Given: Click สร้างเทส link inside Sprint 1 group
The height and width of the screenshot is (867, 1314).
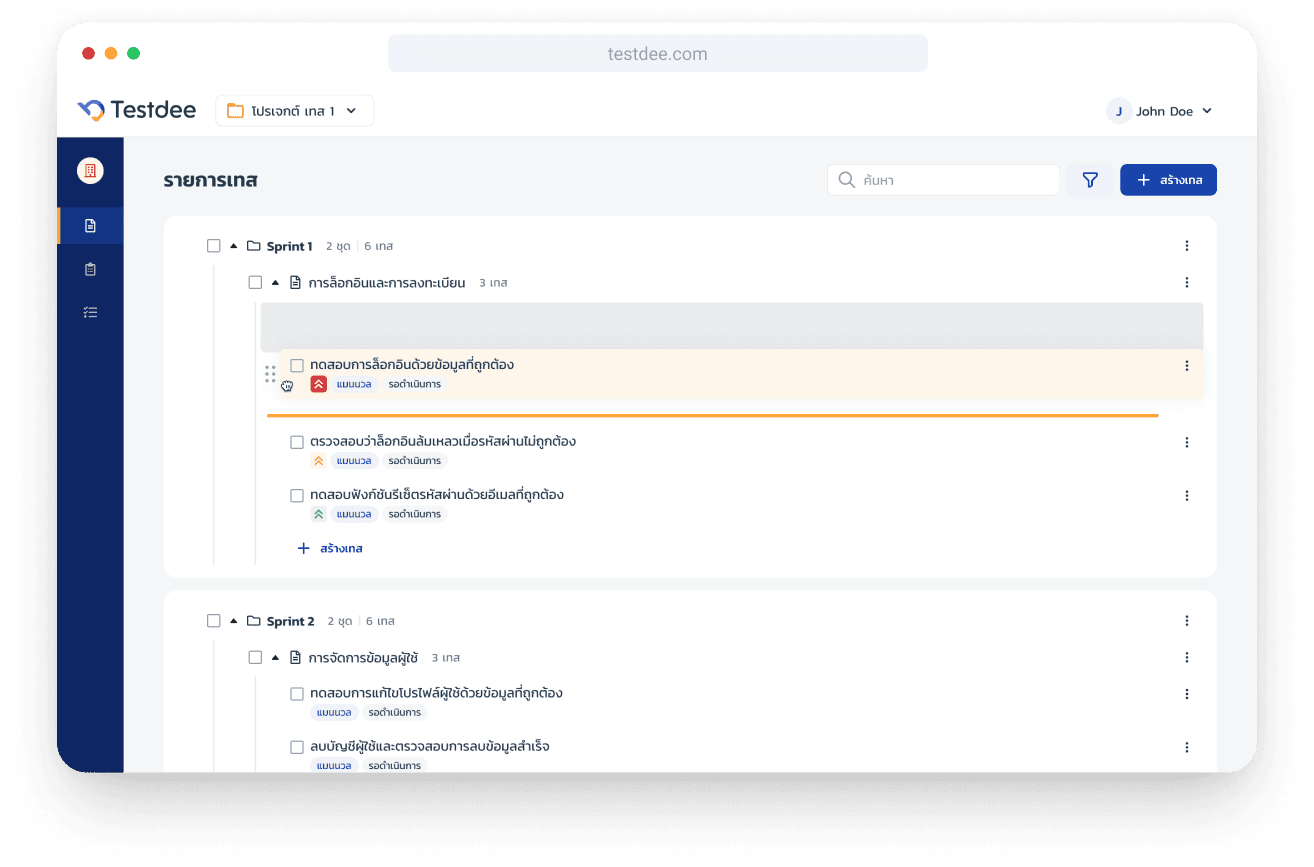Looking at the screenshot, I should click(331, 548).
